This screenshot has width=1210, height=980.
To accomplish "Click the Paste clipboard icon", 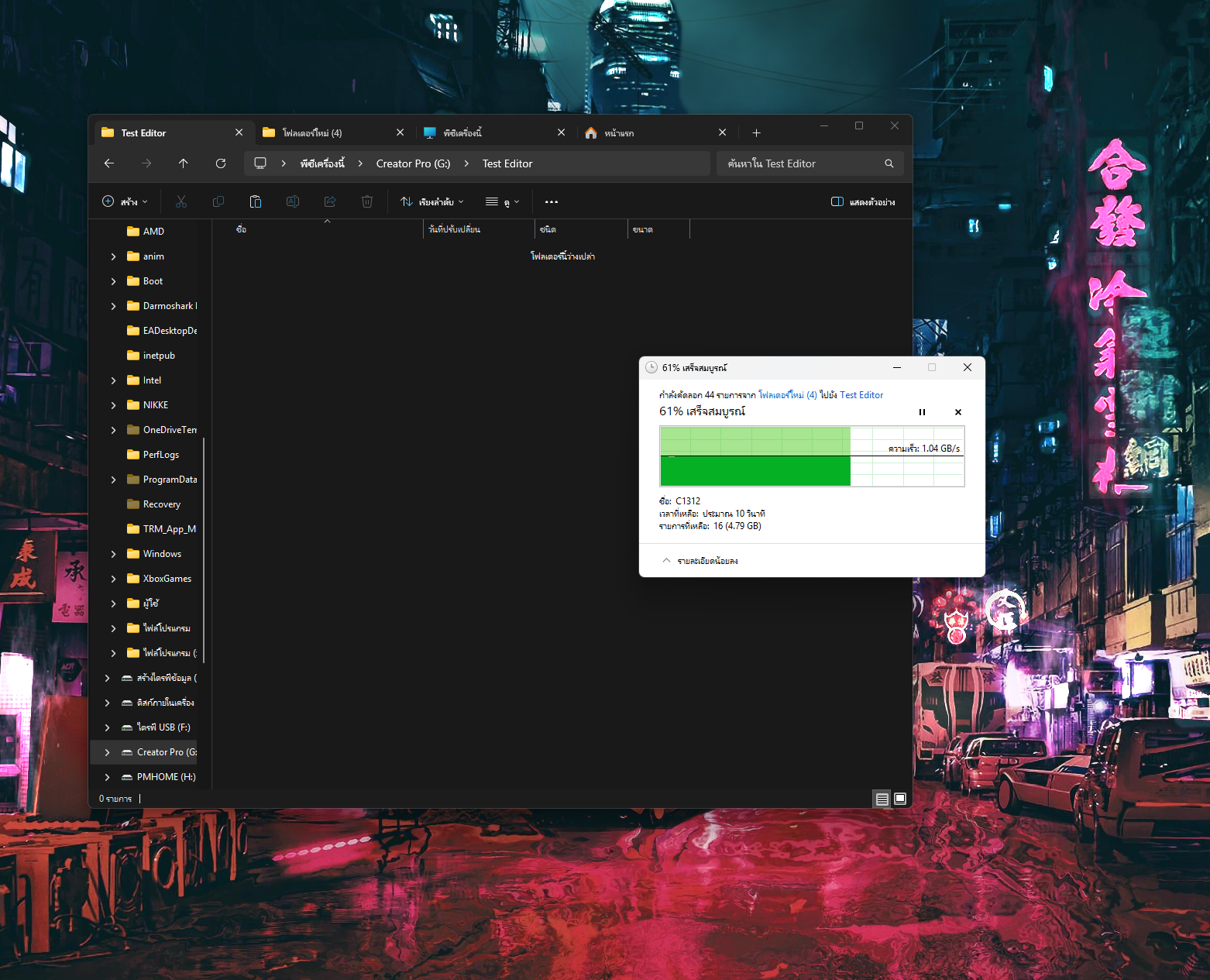I will (256, 202).
